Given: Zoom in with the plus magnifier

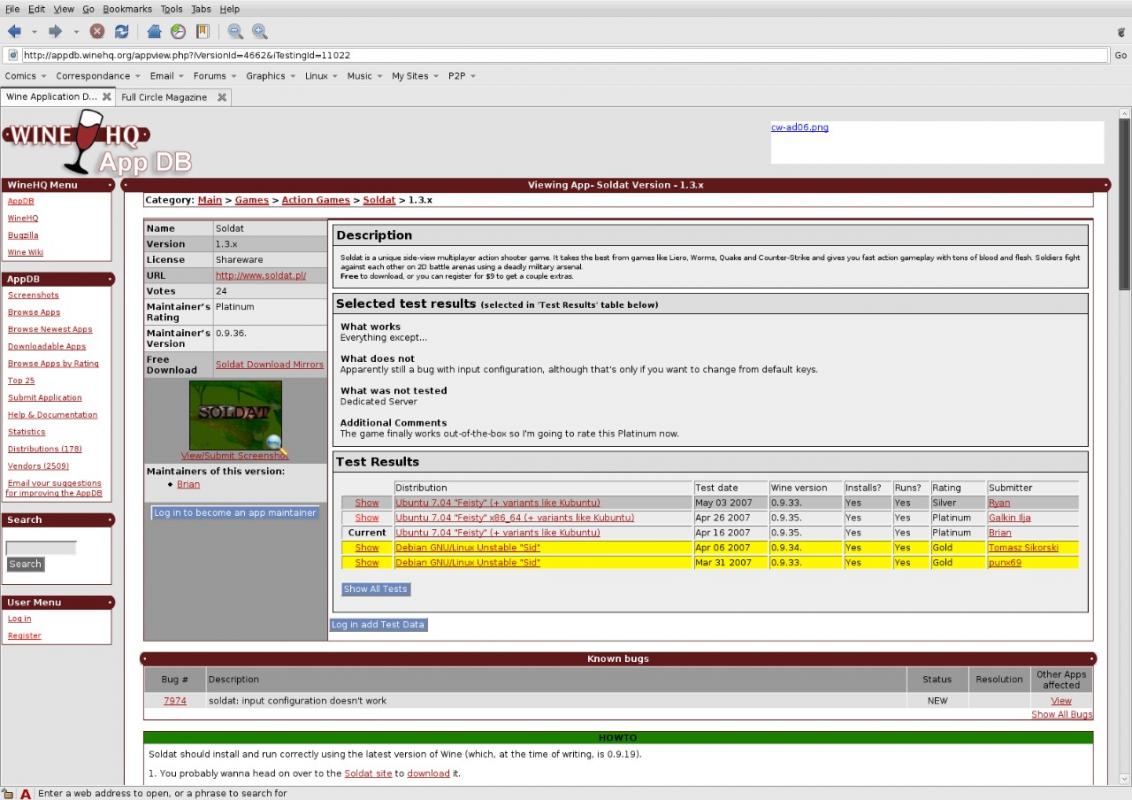Looking at the screenshot, I should (x=259, y=32).
